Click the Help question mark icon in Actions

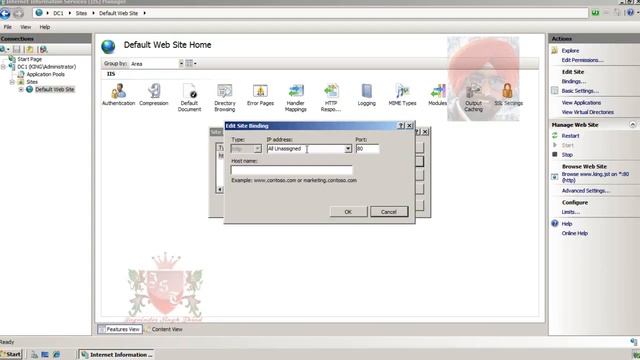555,223
